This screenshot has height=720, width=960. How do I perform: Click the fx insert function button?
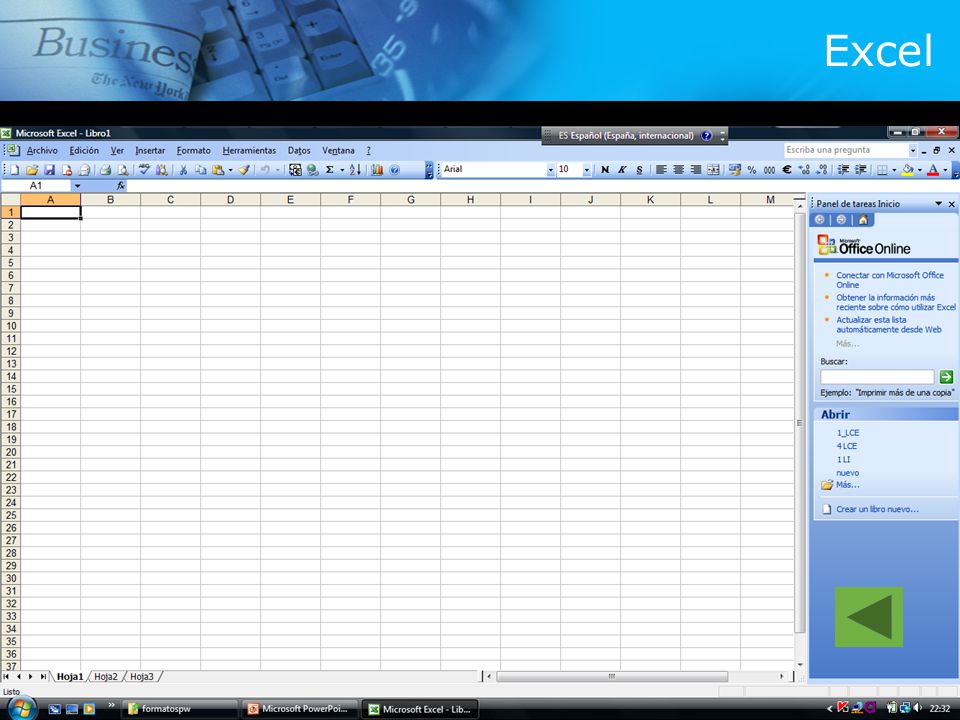(x=121, y=186)
